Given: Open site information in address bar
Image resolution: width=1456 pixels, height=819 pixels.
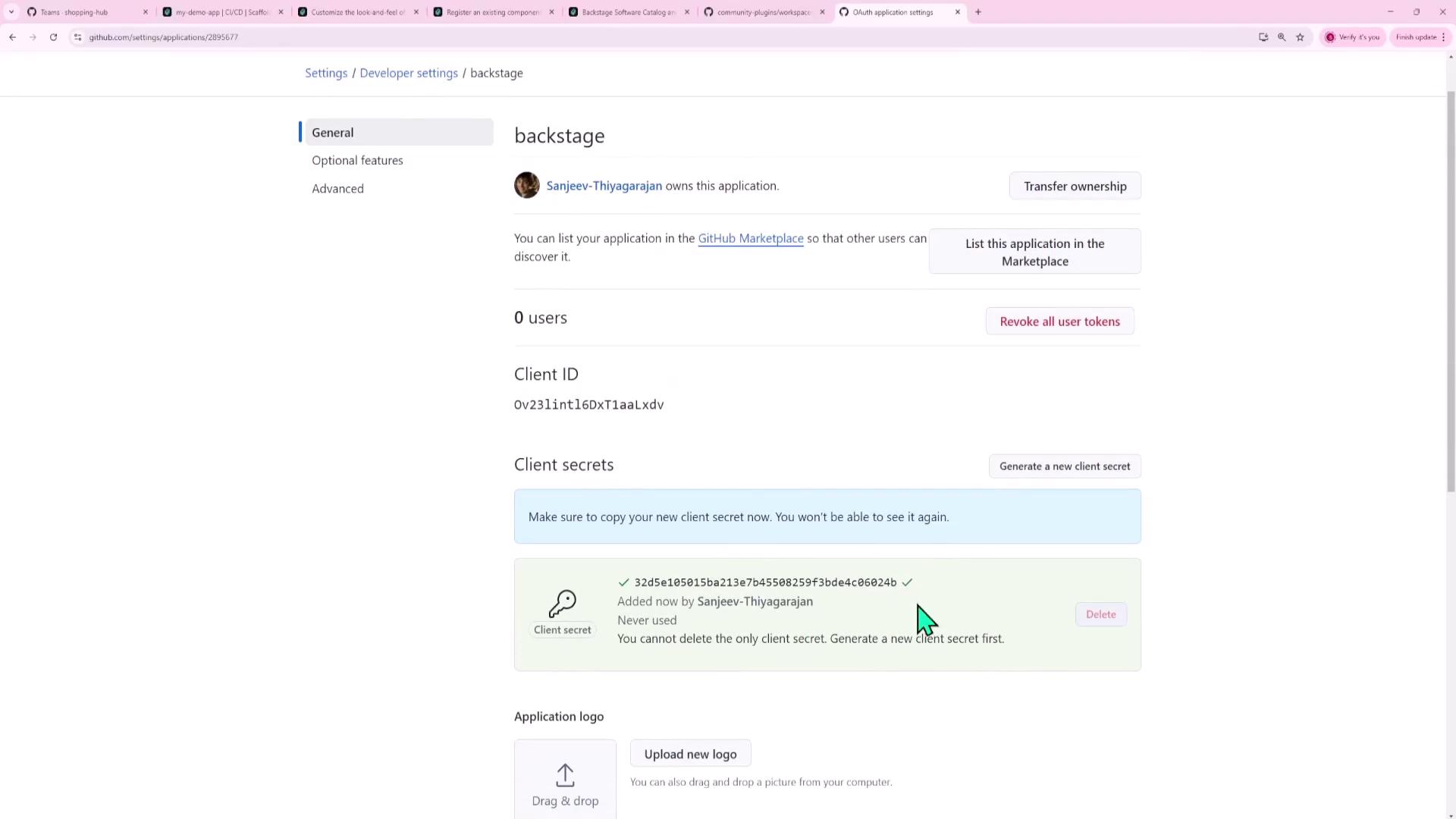Looking at the screenshot, I should click(77, 37).
